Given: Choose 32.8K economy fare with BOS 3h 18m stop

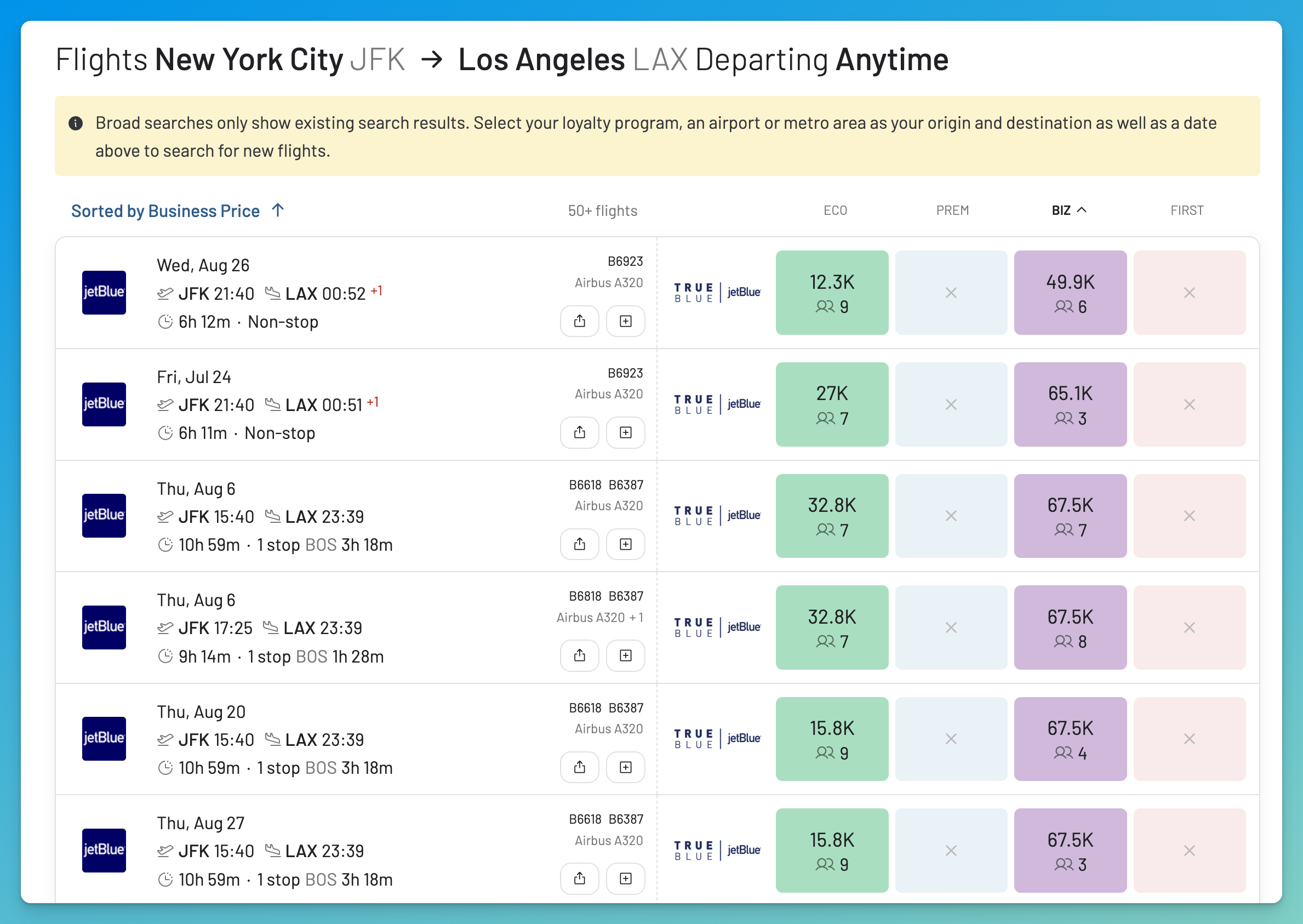Looking at the screenshot, I should point(832,516).
